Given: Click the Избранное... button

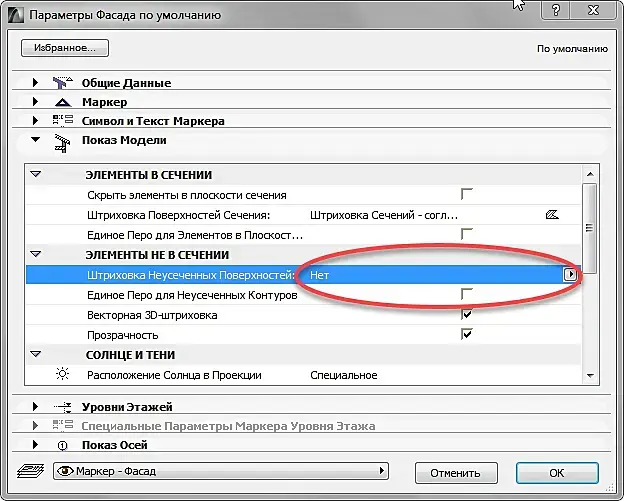Looking at the screenshot, I should (65, 48).
